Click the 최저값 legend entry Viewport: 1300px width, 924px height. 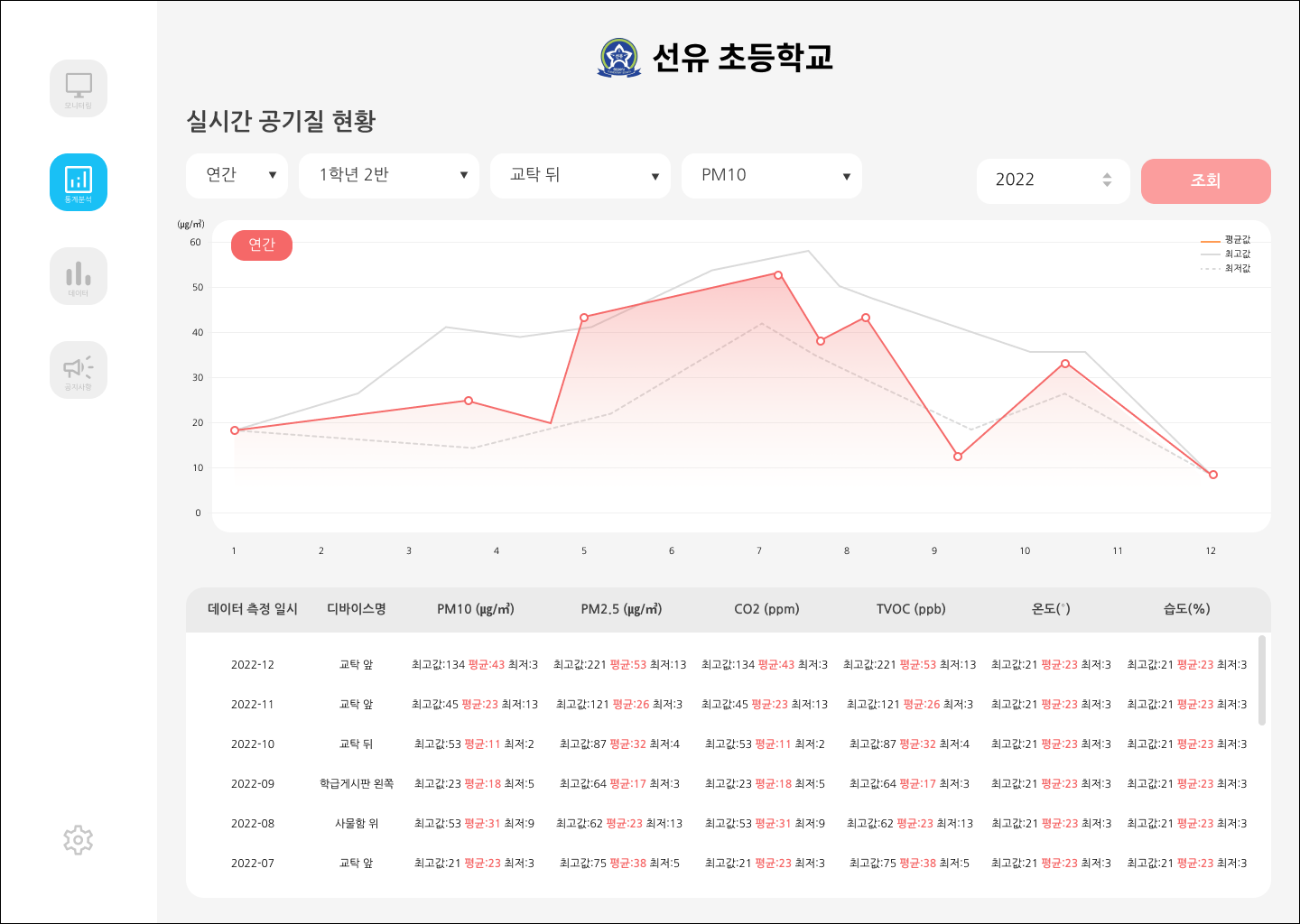tap(1226, 269)
